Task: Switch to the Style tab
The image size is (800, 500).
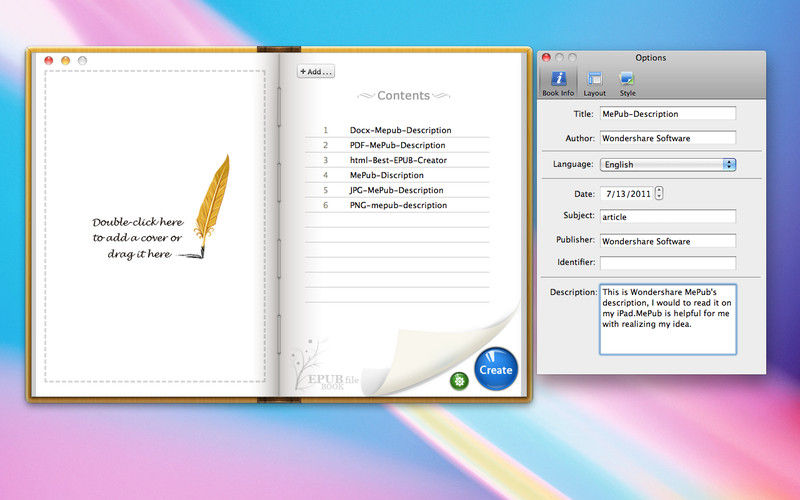Action: pos(627,84)
